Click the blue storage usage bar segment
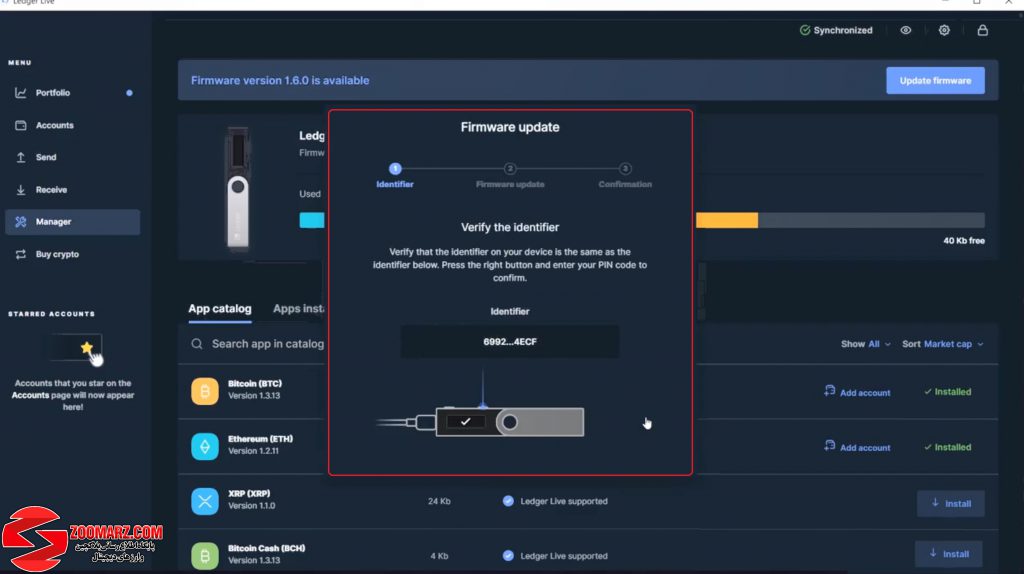This screenshot has height=574, width=1024. pos(312,220)
